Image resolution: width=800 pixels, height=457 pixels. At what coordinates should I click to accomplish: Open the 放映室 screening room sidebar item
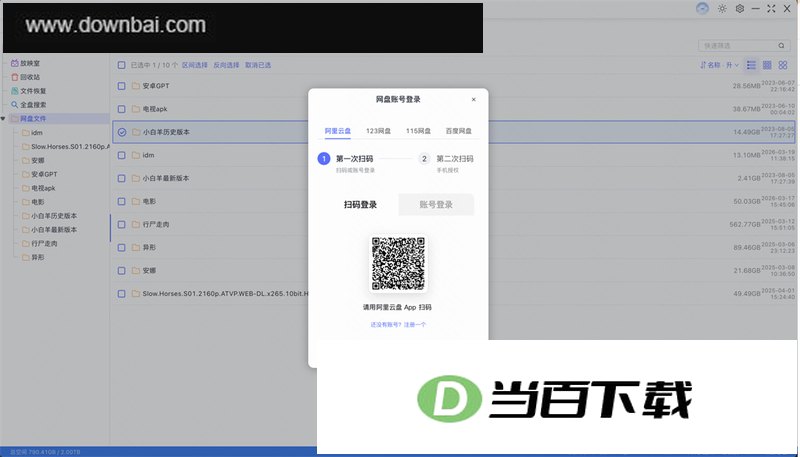click(26, 63)
